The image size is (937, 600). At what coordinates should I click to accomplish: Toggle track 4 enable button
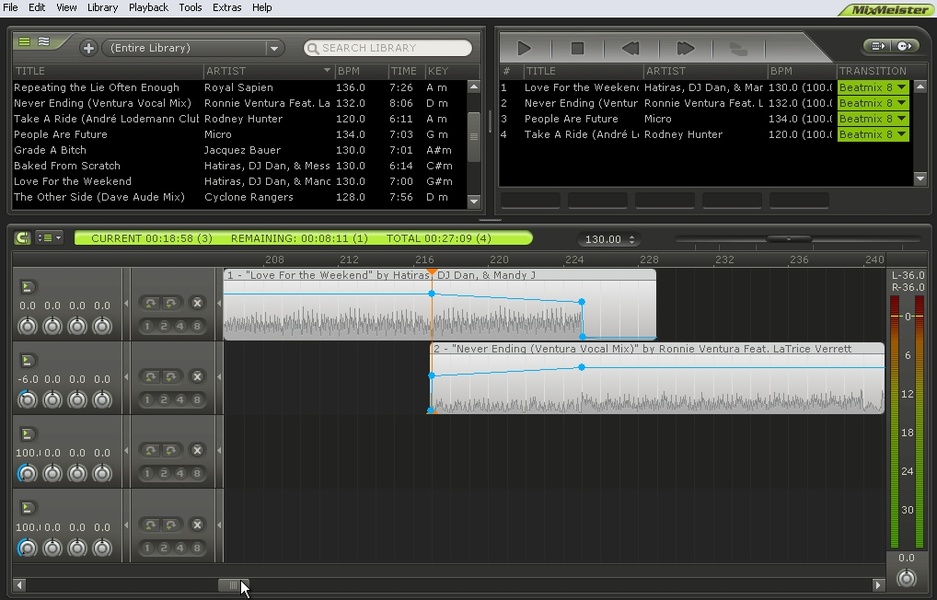[27, 508]
